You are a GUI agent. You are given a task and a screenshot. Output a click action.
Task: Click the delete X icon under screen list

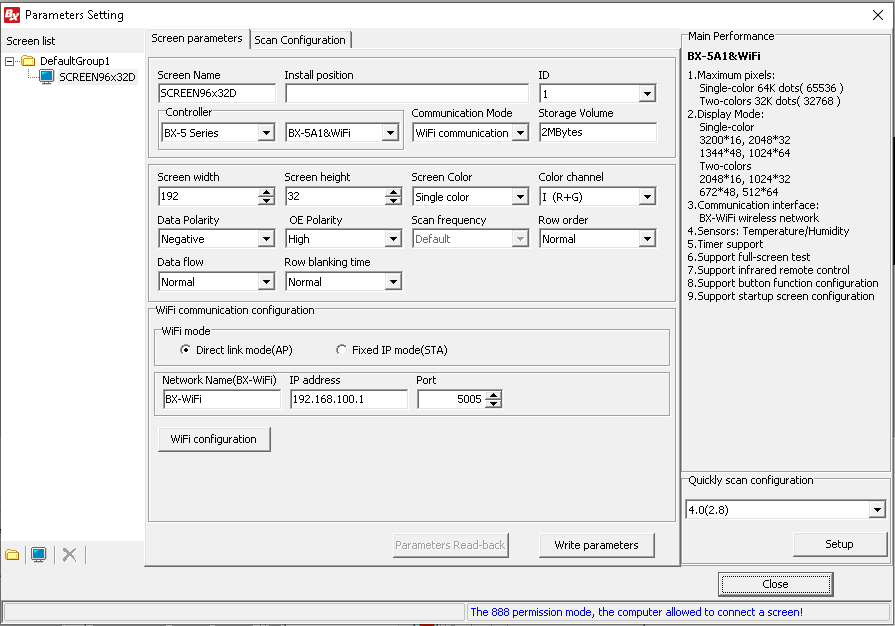69,555
